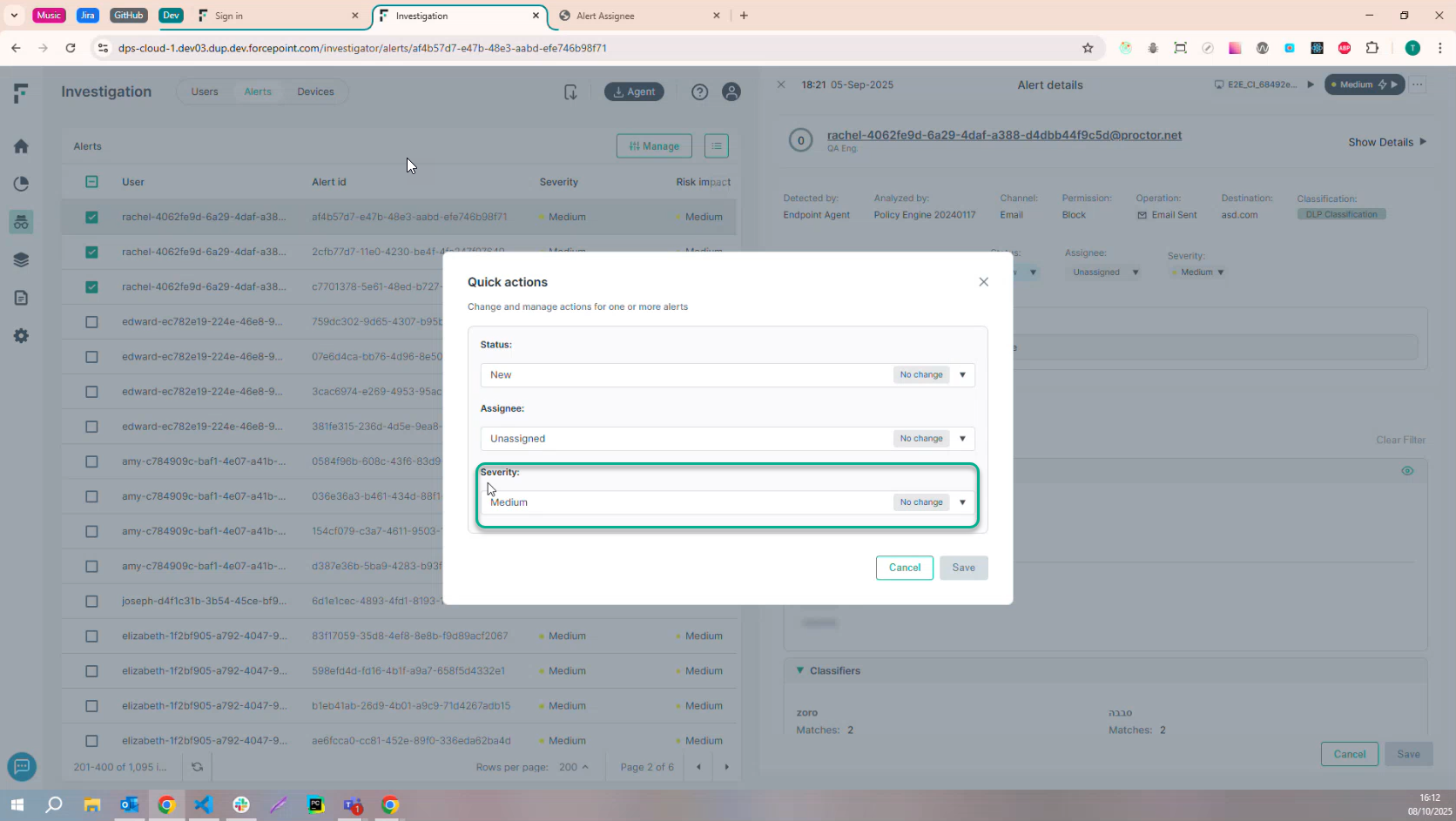Open the Settings gear in sidebar
The width and height of the screenshot is (1456, 821).
point(21,336)
